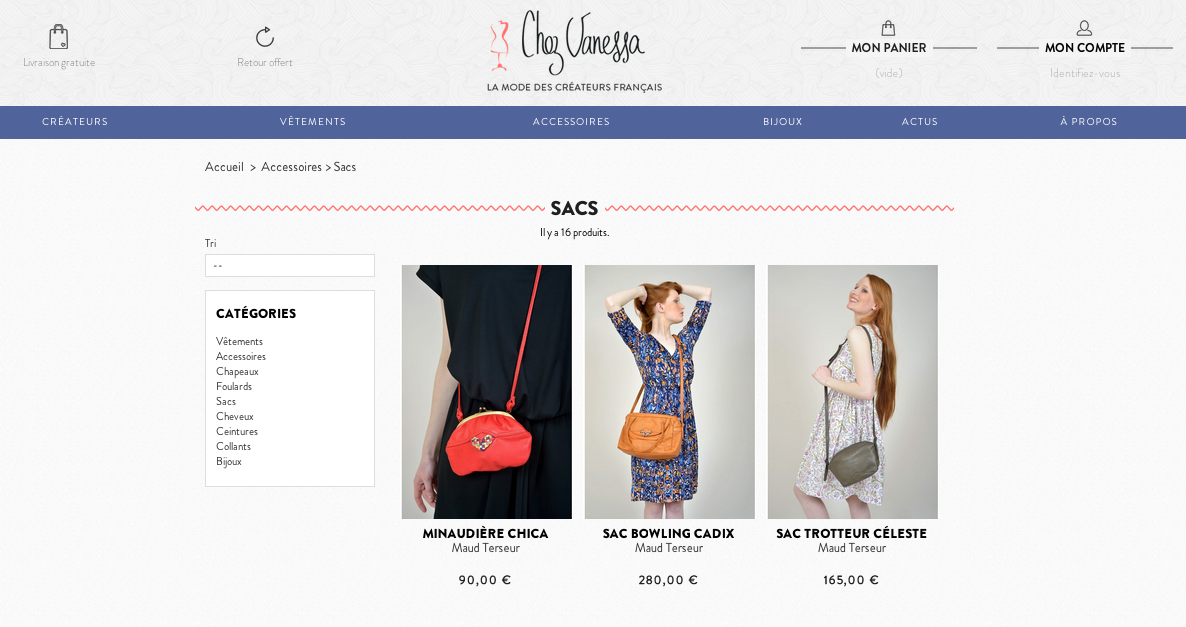
Task: Click the Sac Trotteur Céleste product title
Action: pyautogui.click(x=852, y=533)
